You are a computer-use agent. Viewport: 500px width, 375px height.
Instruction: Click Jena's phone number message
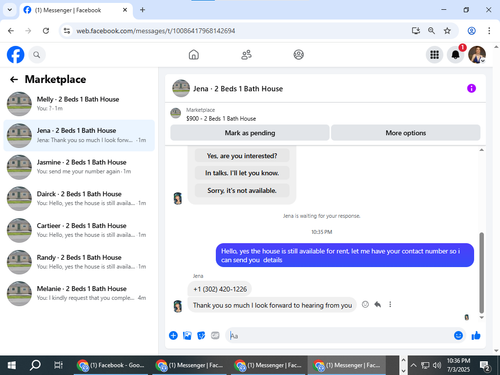tap(220, 289)
